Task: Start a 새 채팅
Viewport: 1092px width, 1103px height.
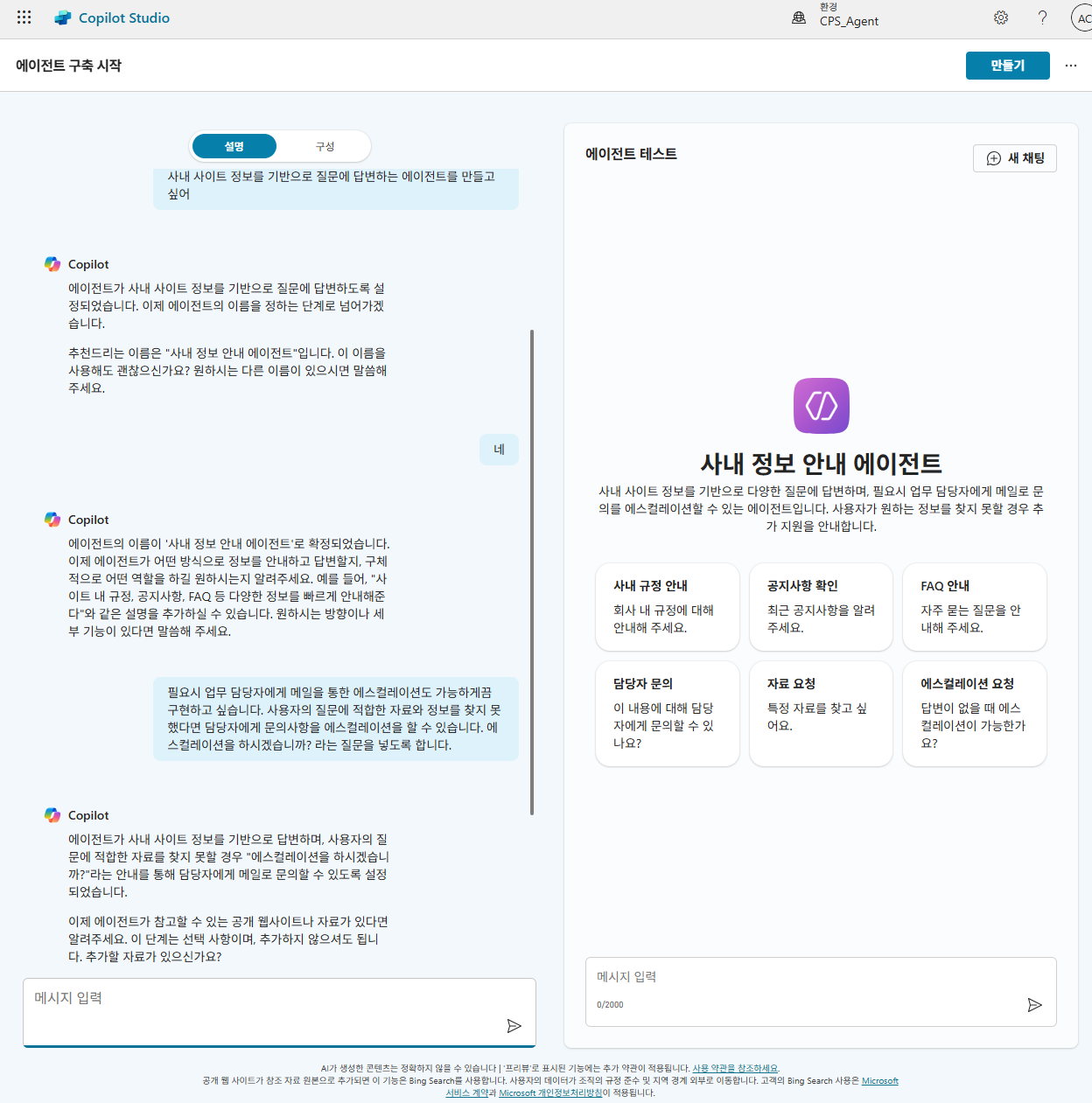Action: 1015,158
